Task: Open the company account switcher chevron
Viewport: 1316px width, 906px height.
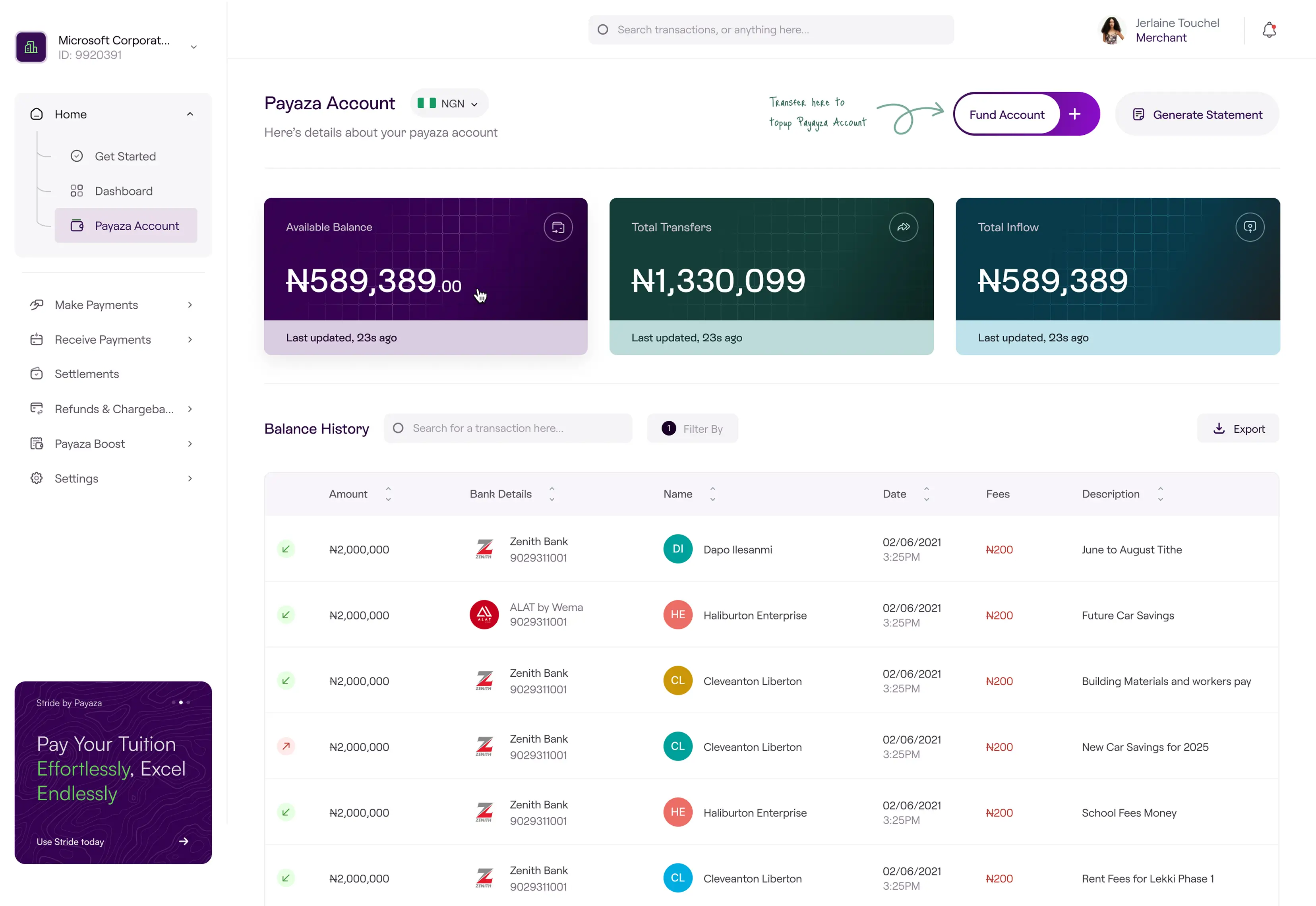Action: click(x=194, y=47)
